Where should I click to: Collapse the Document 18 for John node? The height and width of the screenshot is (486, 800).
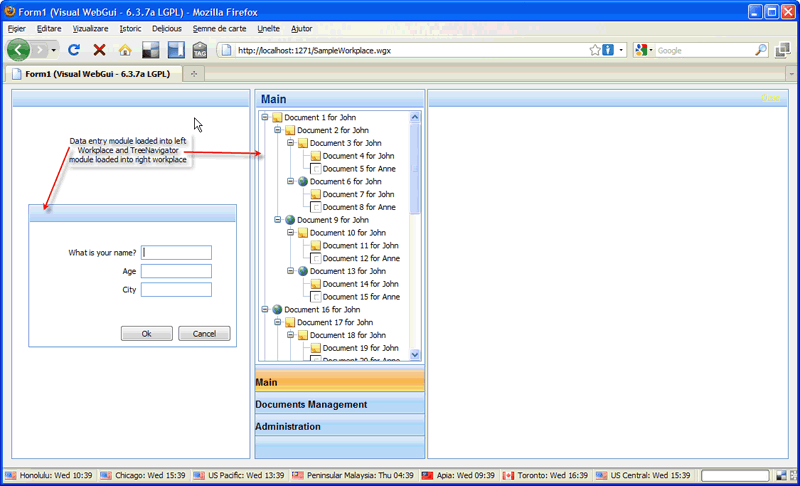point(290,335)
